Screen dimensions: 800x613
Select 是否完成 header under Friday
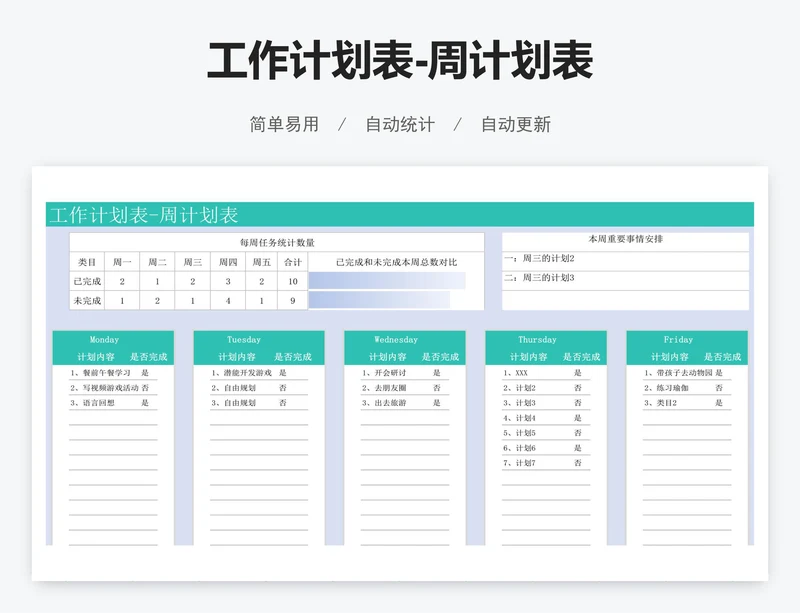pyautogui.click(x=722, y=357)
